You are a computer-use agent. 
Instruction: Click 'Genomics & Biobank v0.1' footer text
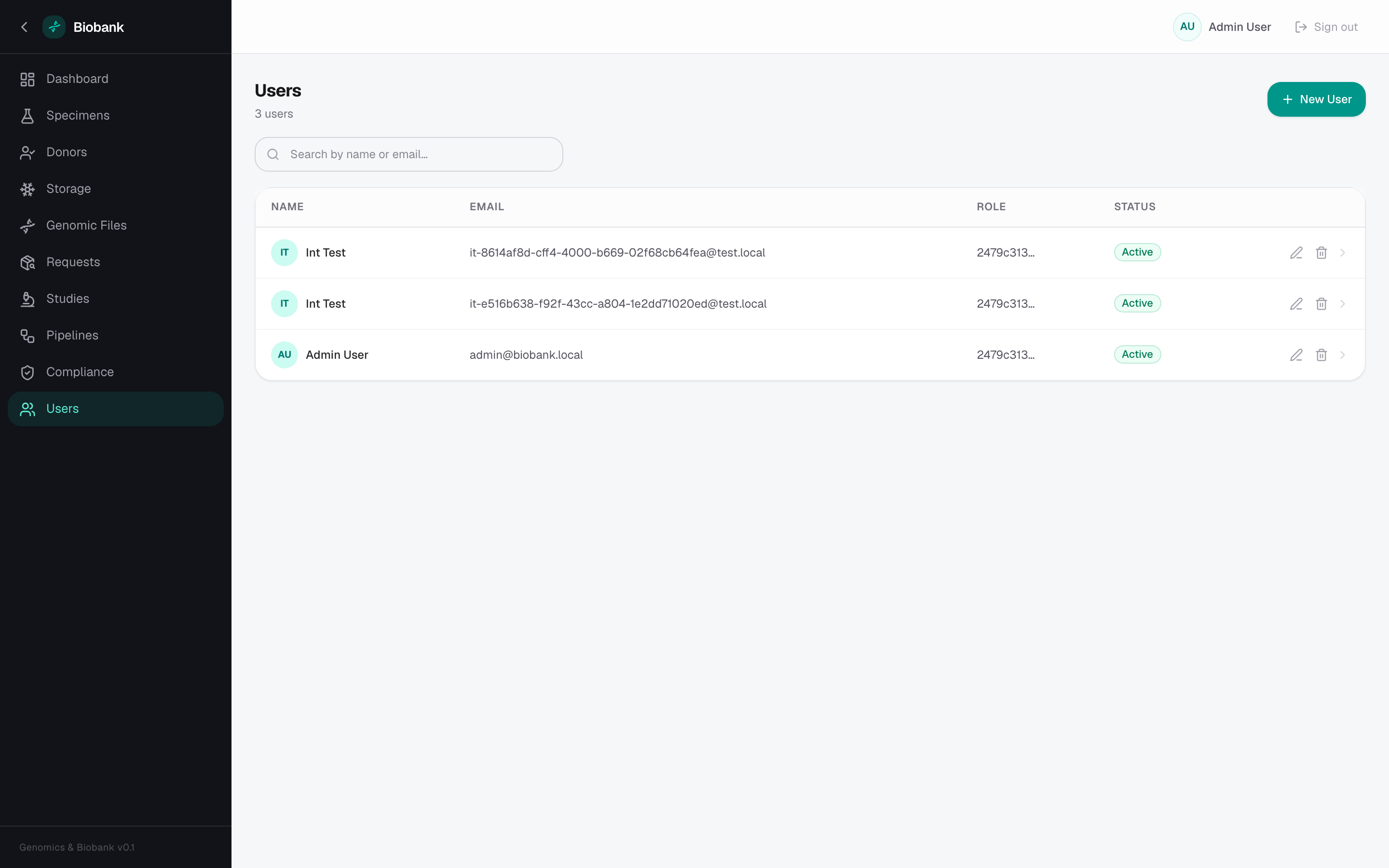(x=77, y=847)
